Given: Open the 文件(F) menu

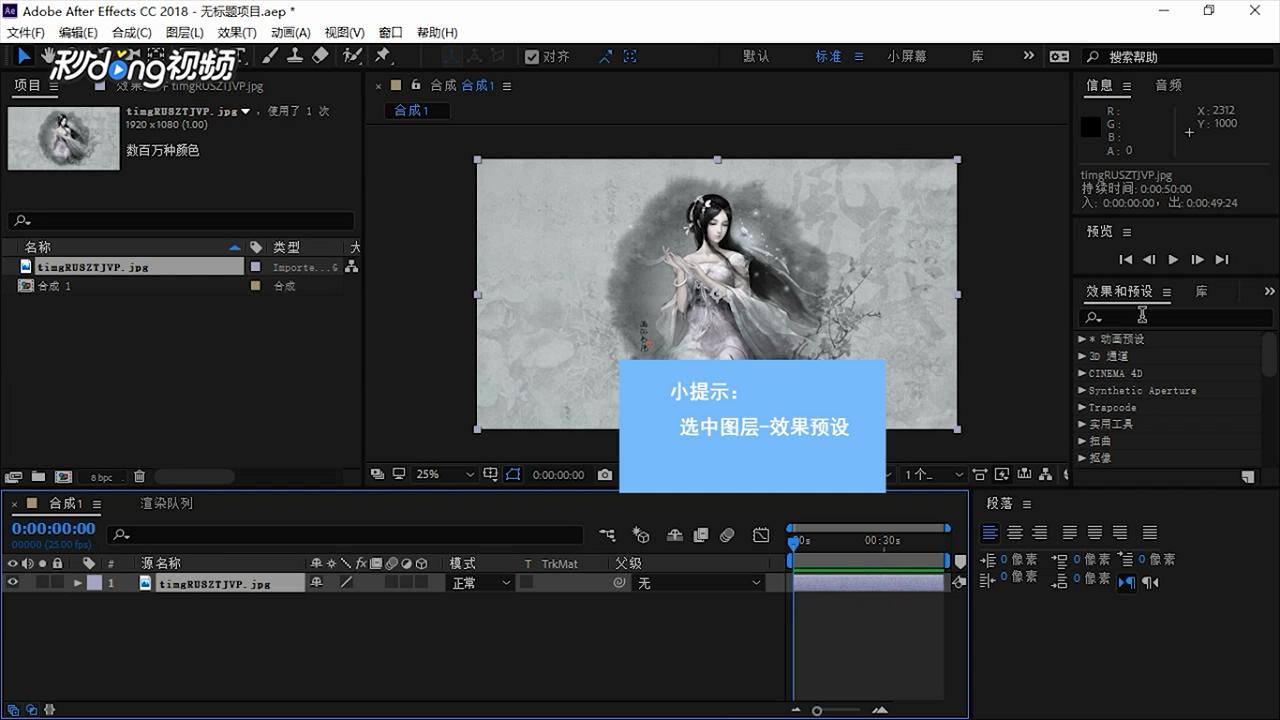Looking at the screenshot, I should [x=25, y=33].
